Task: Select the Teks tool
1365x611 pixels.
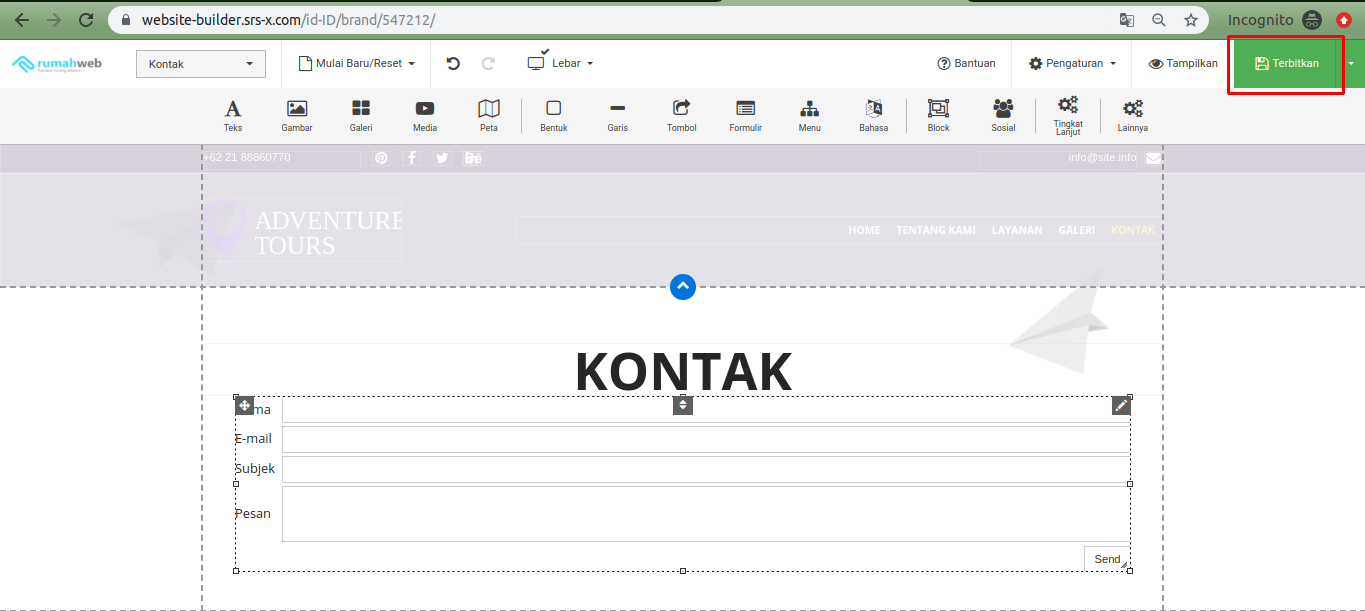Action: [233, 115]
